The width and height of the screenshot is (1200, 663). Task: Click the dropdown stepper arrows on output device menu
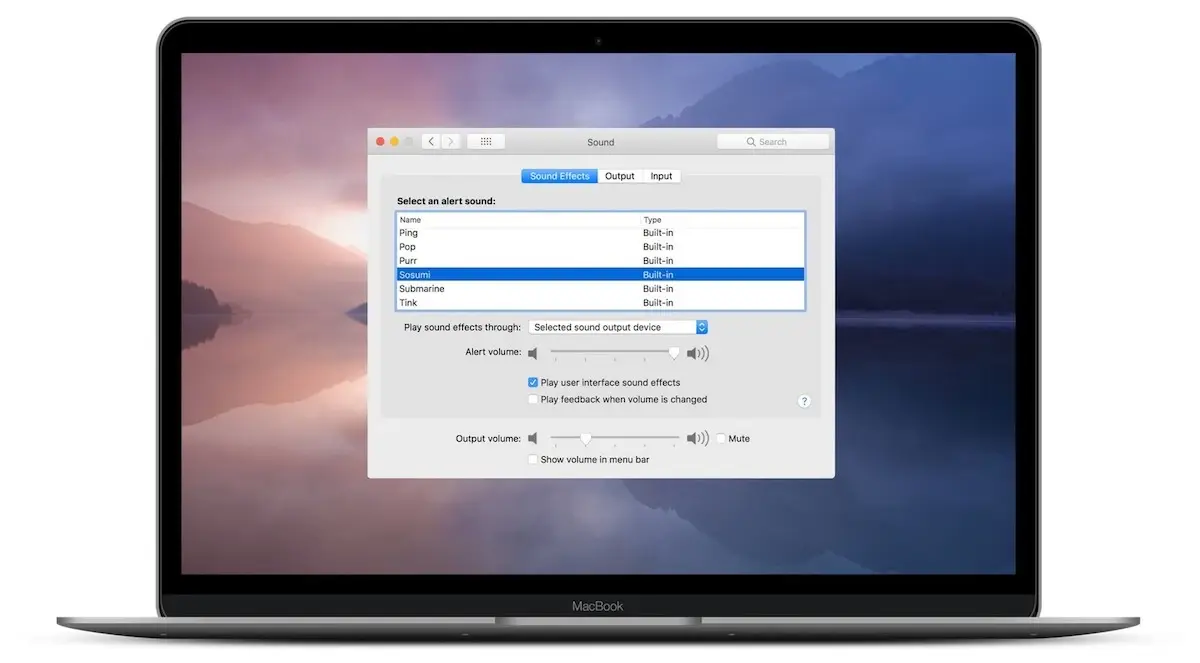coord(701,326)
